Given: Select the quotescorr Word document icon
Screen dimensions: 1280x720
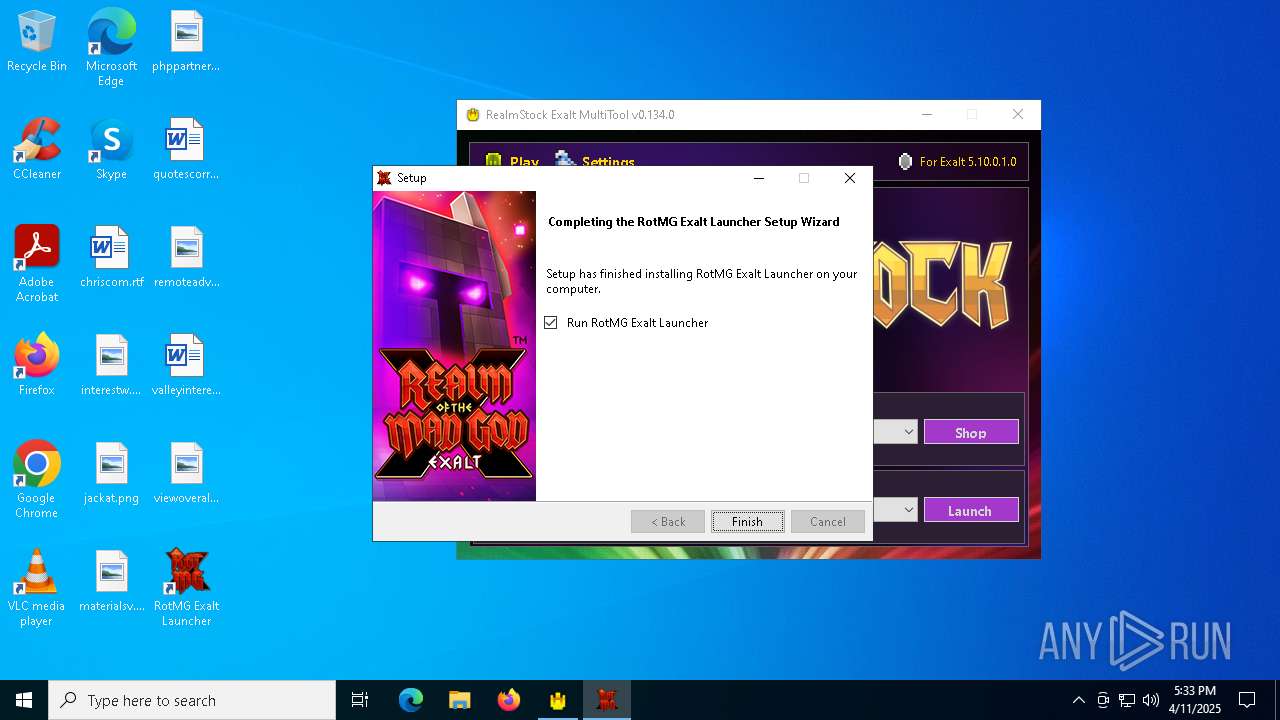Looking at the screenshot, I should [x=186, y=149].
